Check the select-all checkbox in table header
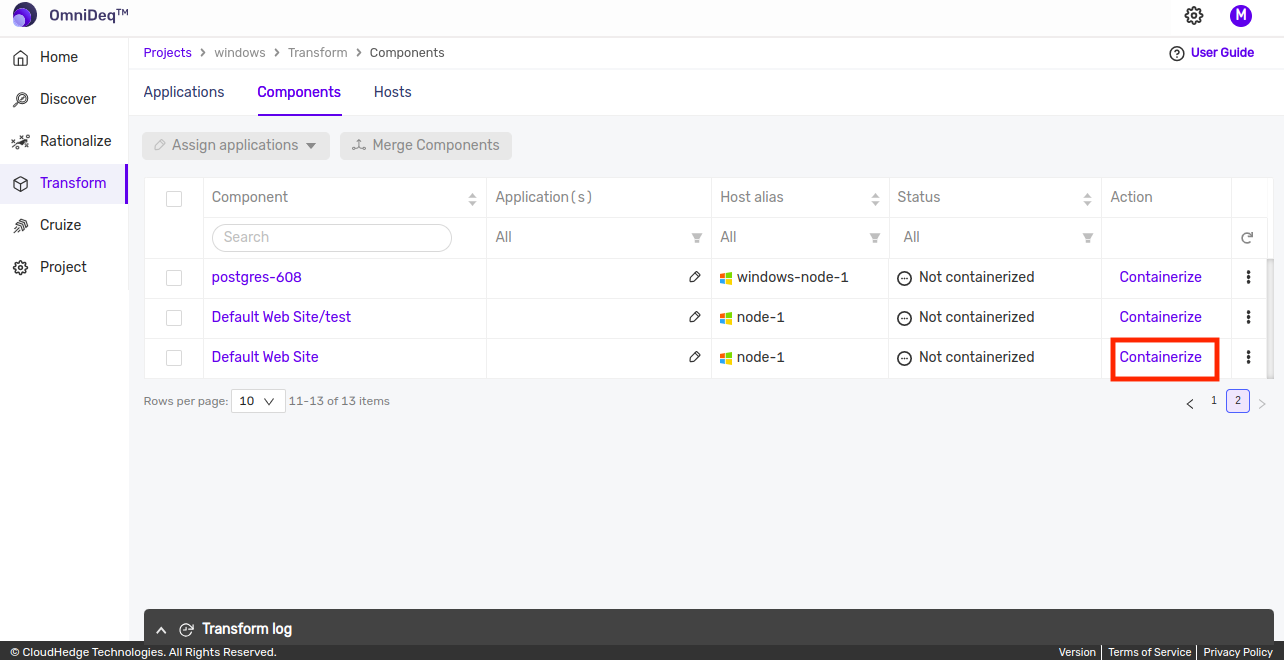 click(x=174, y=198)
